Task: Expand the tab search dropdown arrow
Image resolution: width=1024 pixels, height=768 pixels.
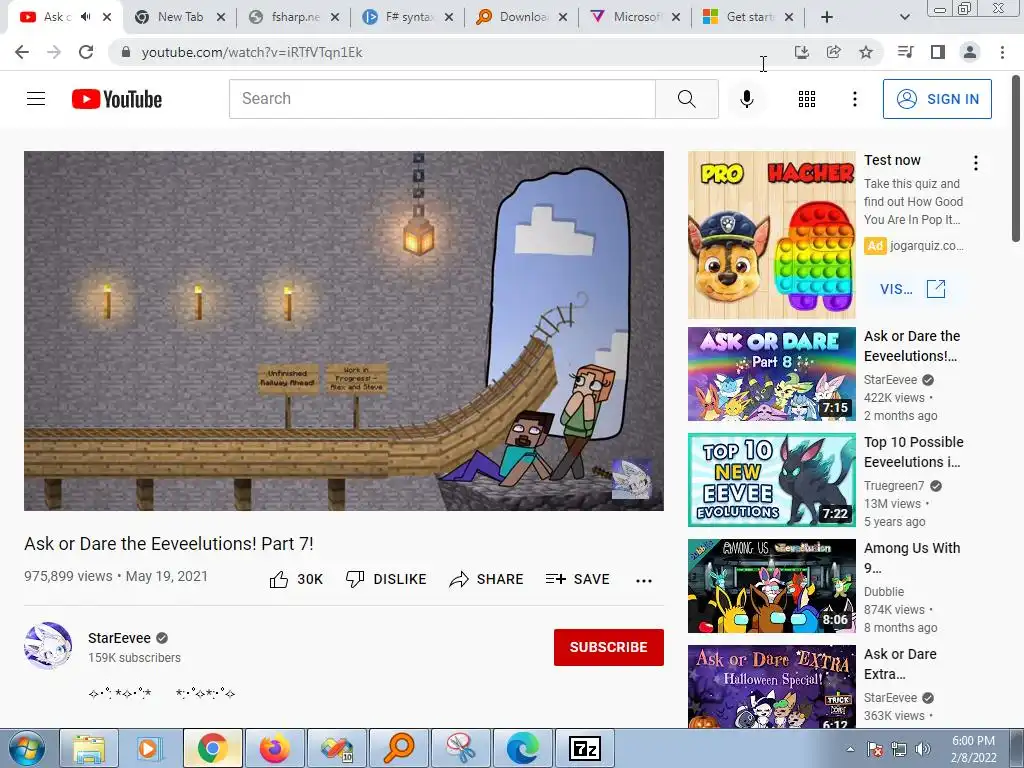Action: coord(904,17)
